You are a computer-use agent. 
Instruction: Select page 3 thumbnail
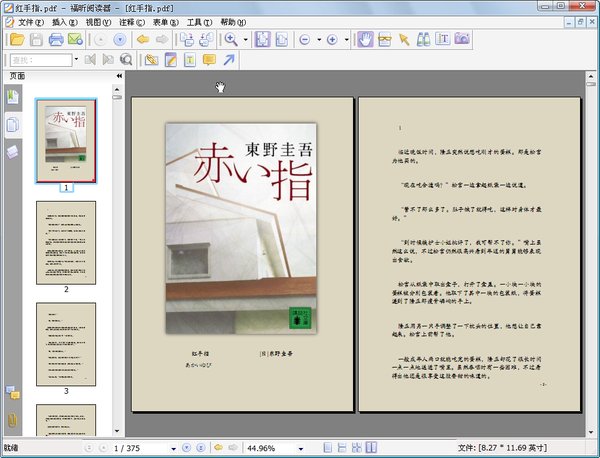[x=66, y=343]
